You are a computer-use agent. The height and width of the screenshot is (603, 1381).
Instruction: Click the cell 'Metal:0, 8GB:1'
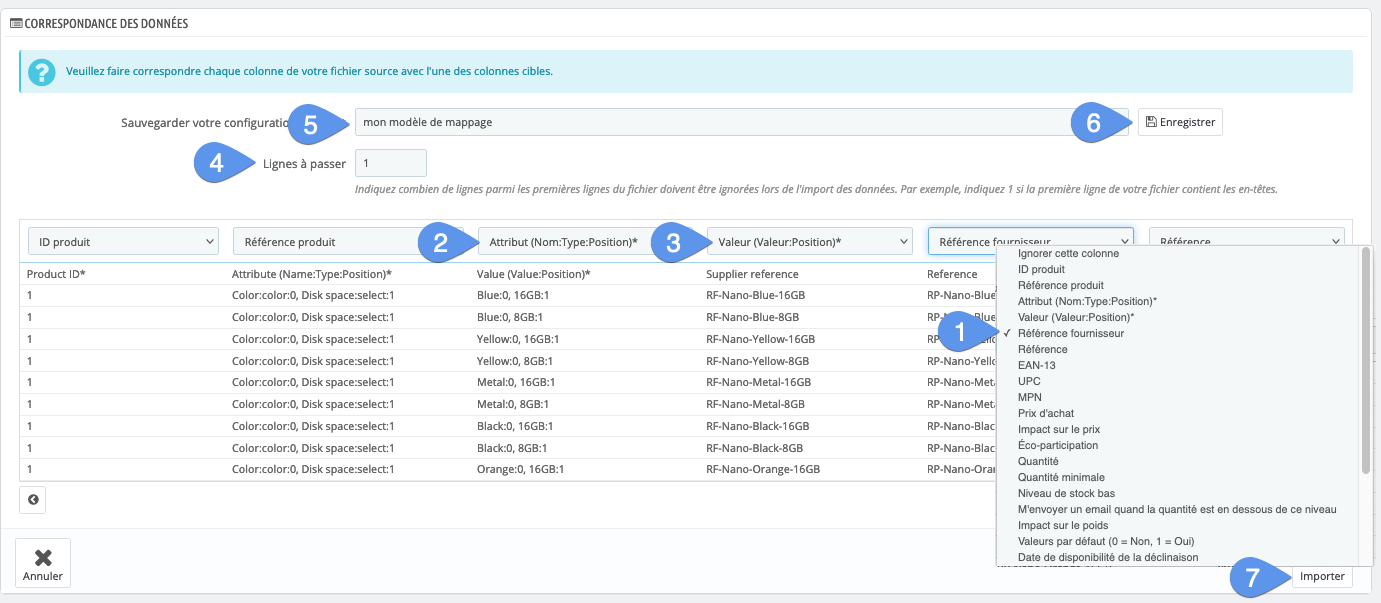pyautogui.click(x=513, y=404)
